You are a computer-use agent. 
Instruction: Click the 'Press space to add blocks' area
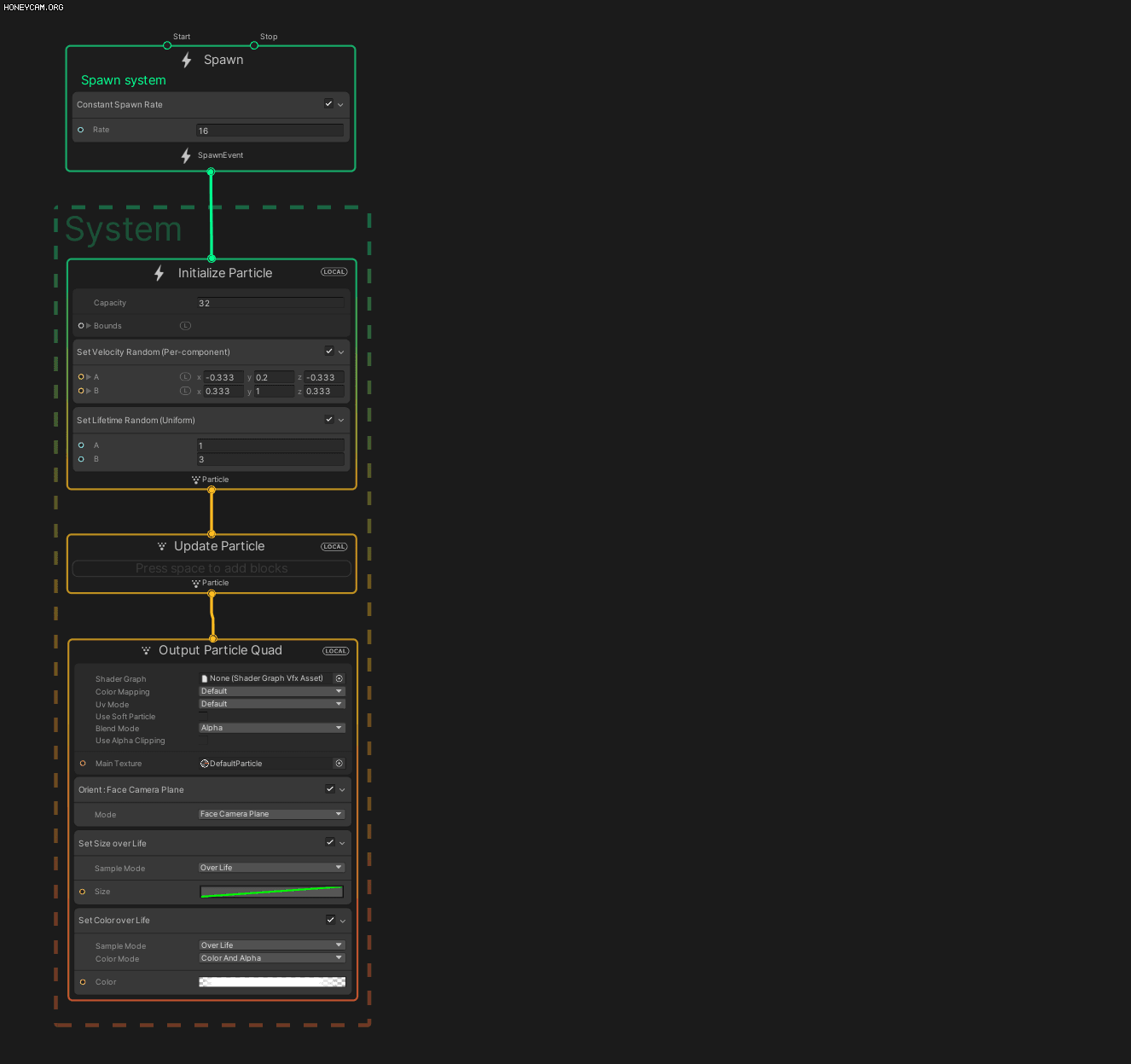coord(212,568)
